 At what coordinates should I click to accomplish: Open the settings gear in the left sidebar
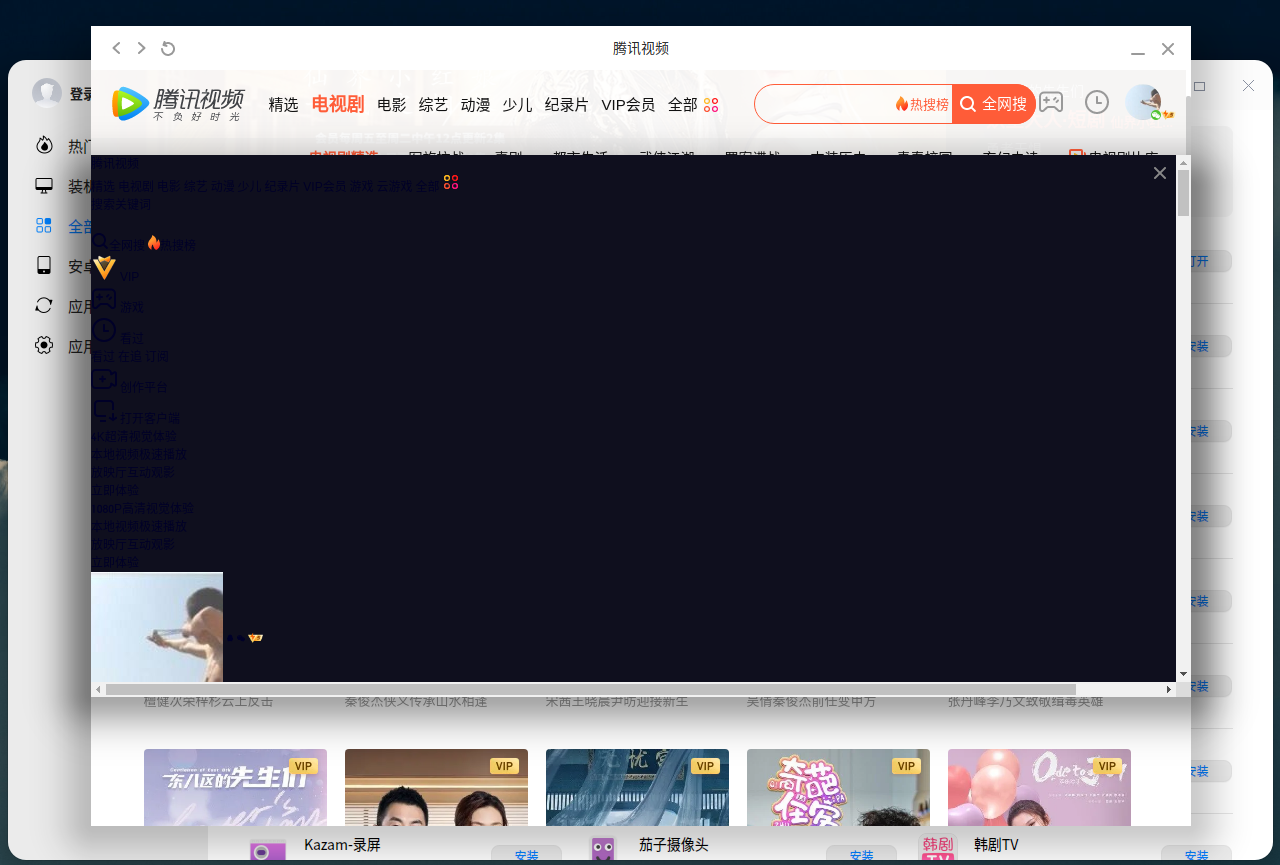pos(43,345)
